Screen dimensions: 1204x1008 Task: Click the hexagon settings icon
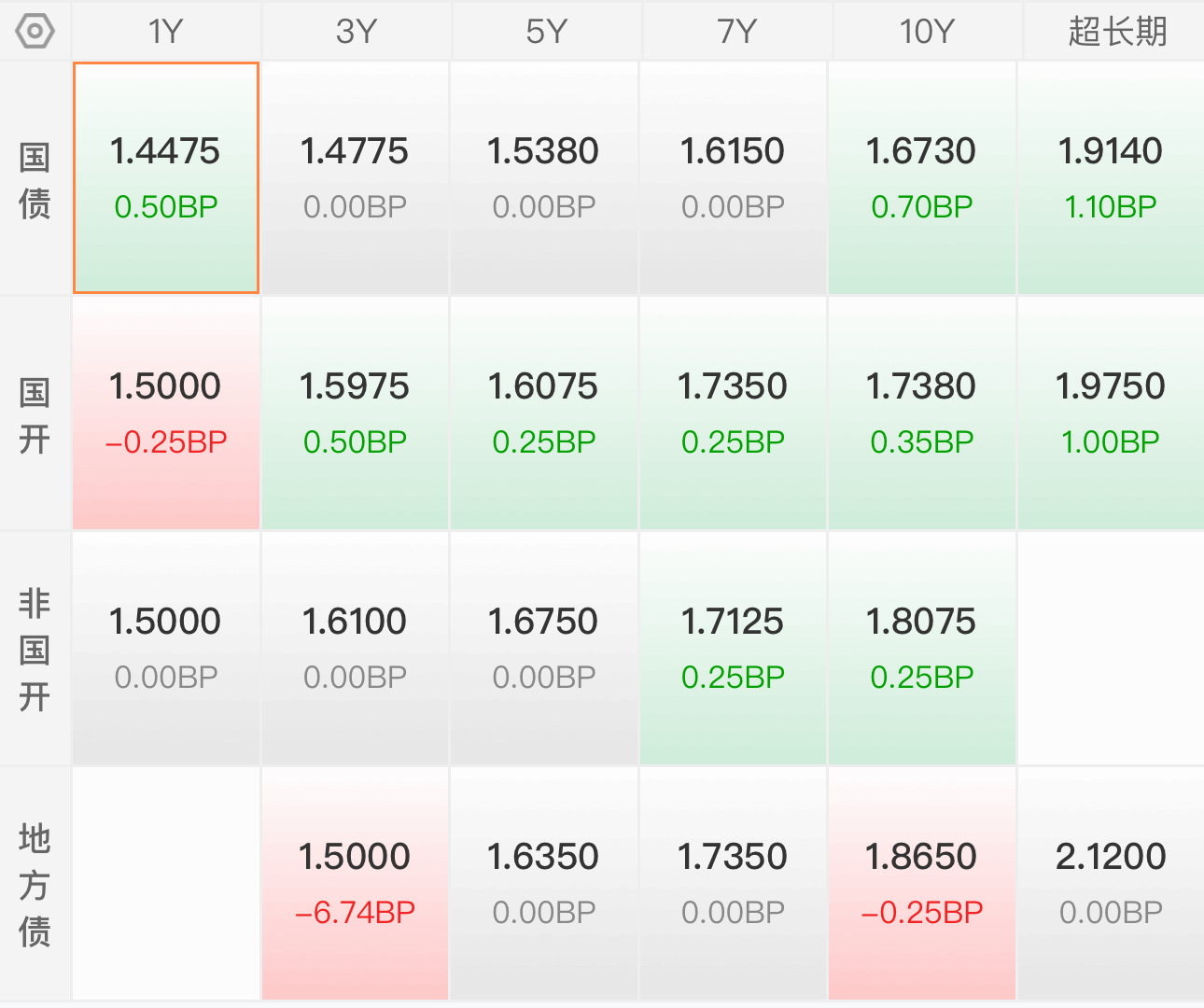click(x=35, y=32)
